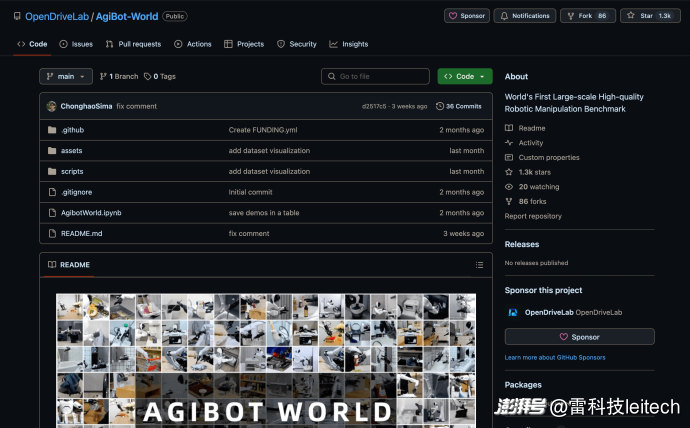Click the .github folder icon
Image resolution: width=690 pixels, height=428 pixels.
tap(52, 130)
